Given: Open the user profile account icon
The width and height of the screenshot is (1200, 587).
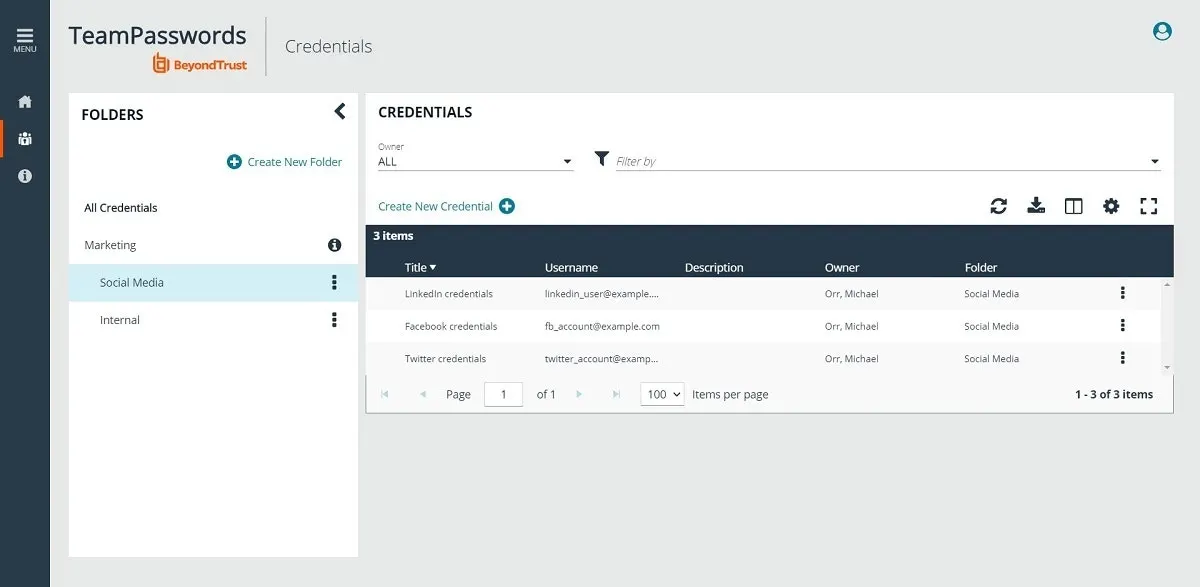Looking at the screenshot, I should pos(1162,32).
